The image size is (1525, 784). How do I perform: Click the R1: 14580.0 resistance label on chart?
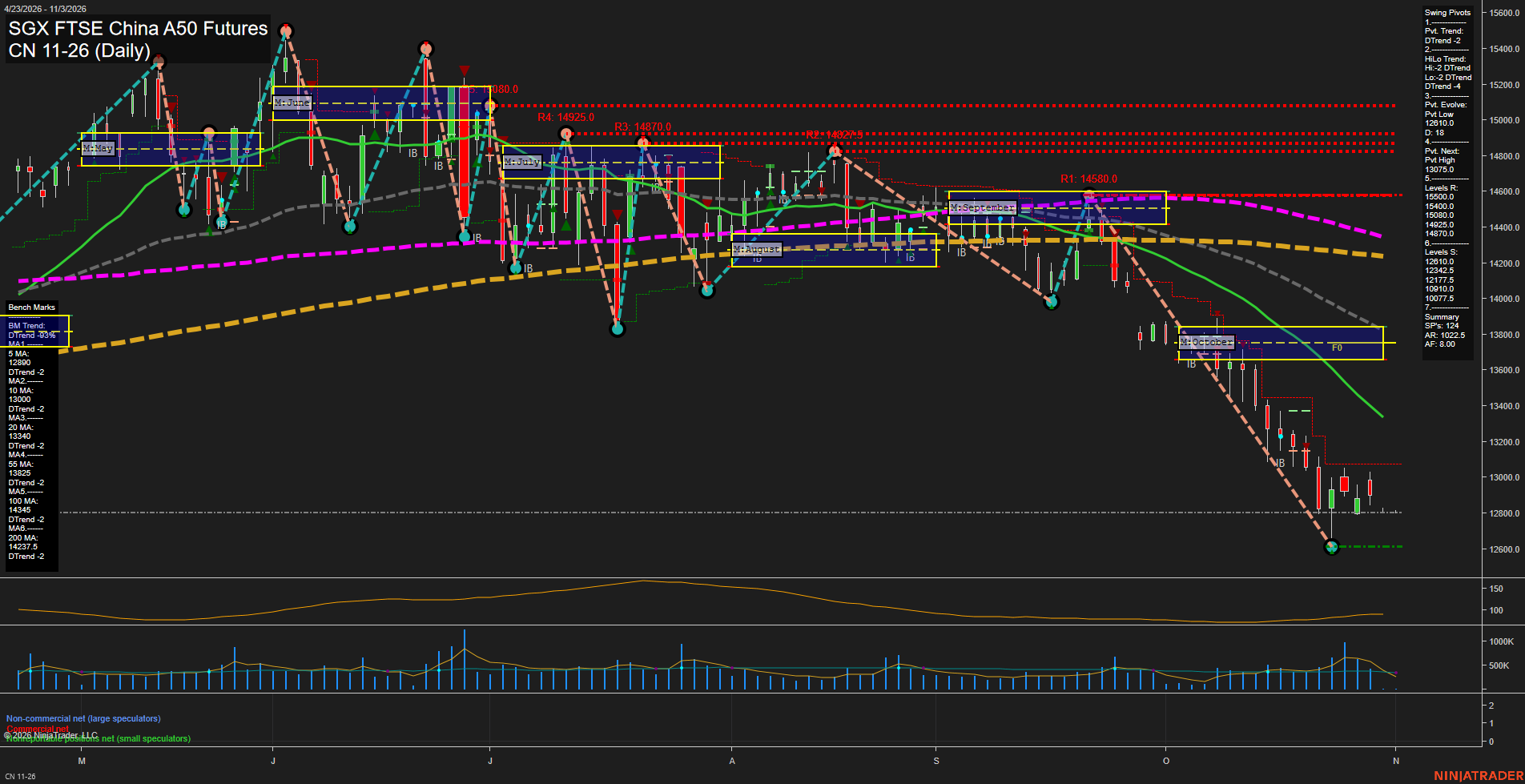(x=1088, y=179)
